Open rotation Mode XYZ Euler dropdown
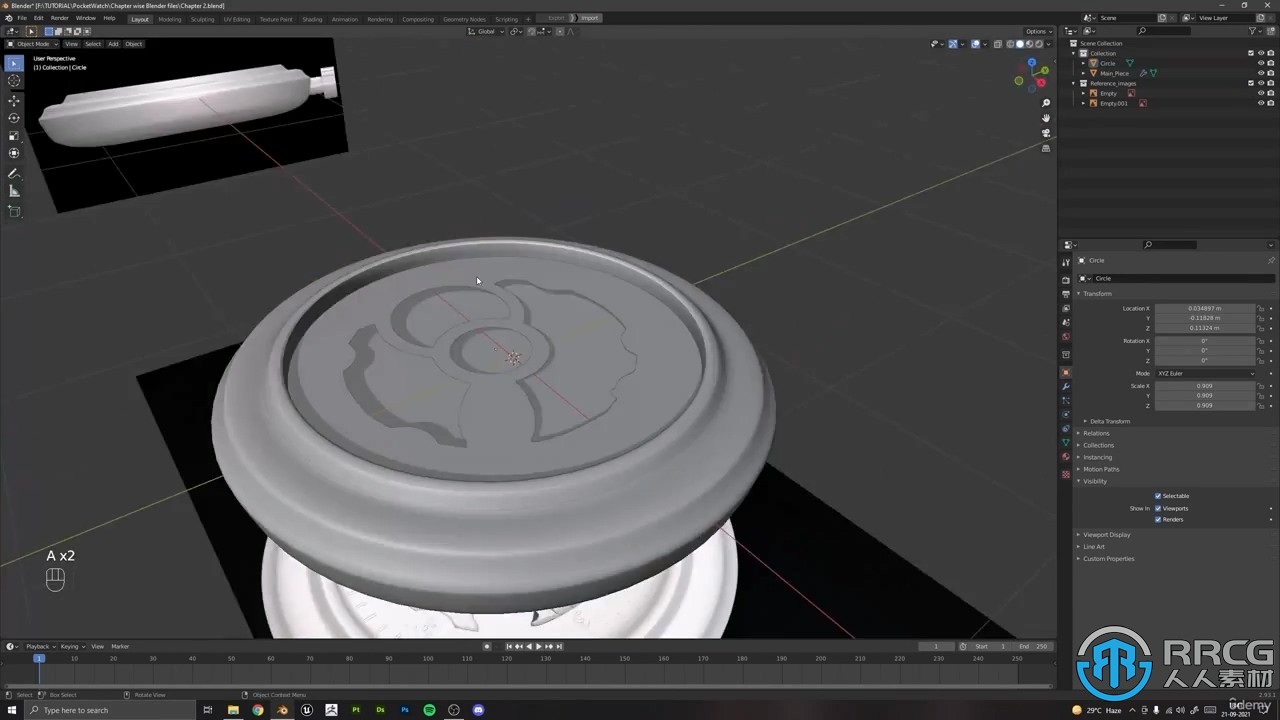 pos(1205,373)
